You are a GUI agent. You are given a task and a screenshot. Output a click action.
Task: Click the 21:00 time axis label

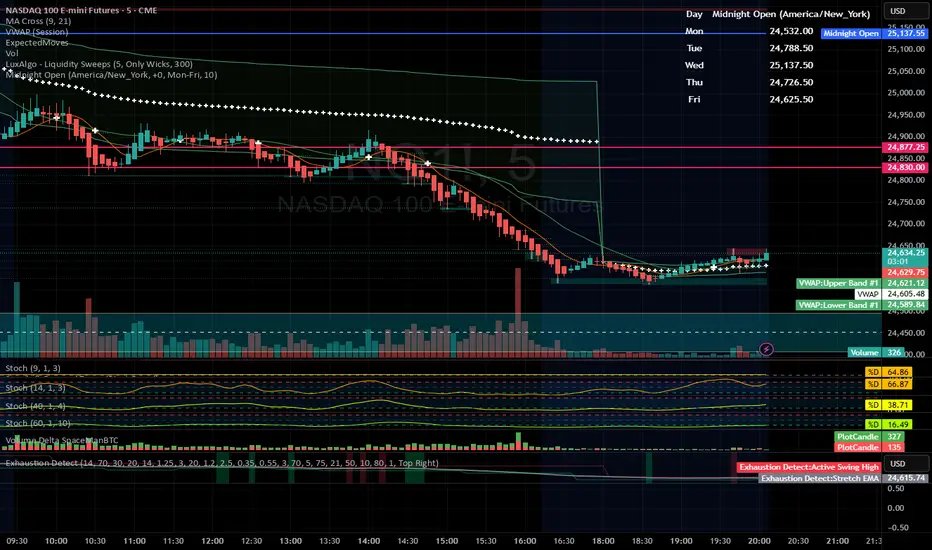(837, 540)
